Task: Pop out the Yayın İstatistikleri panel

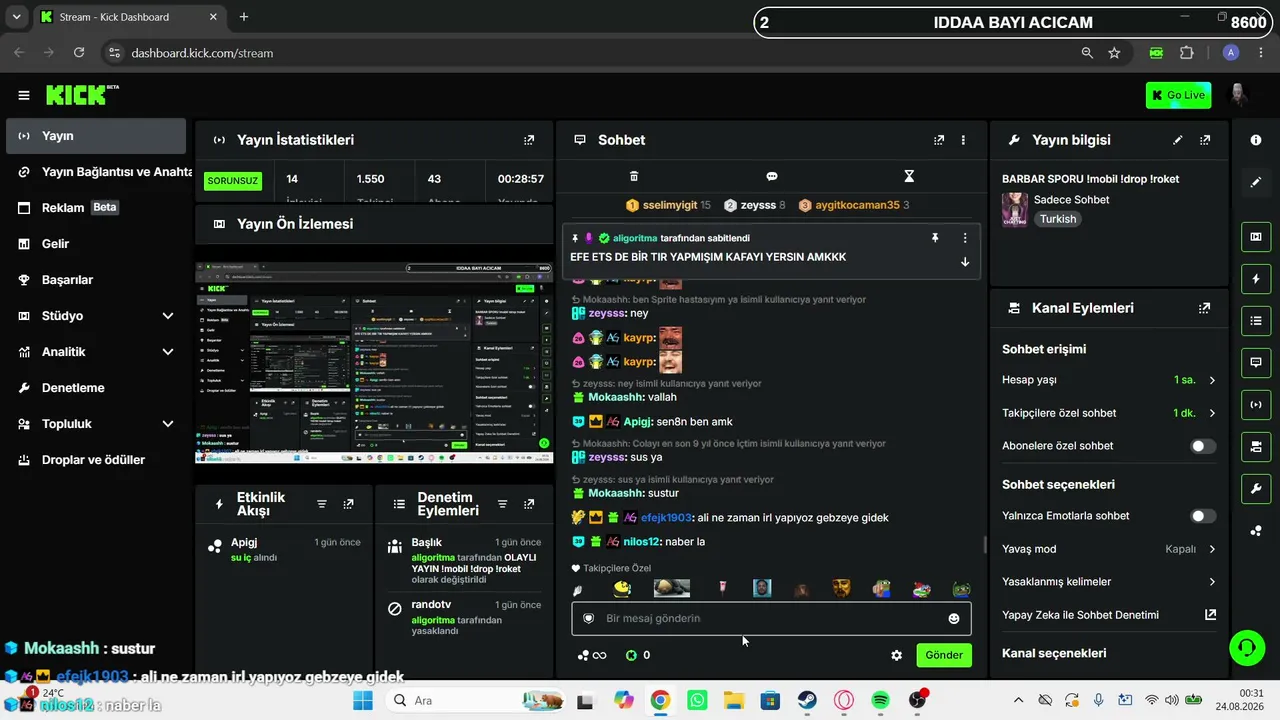Action: 529,140
